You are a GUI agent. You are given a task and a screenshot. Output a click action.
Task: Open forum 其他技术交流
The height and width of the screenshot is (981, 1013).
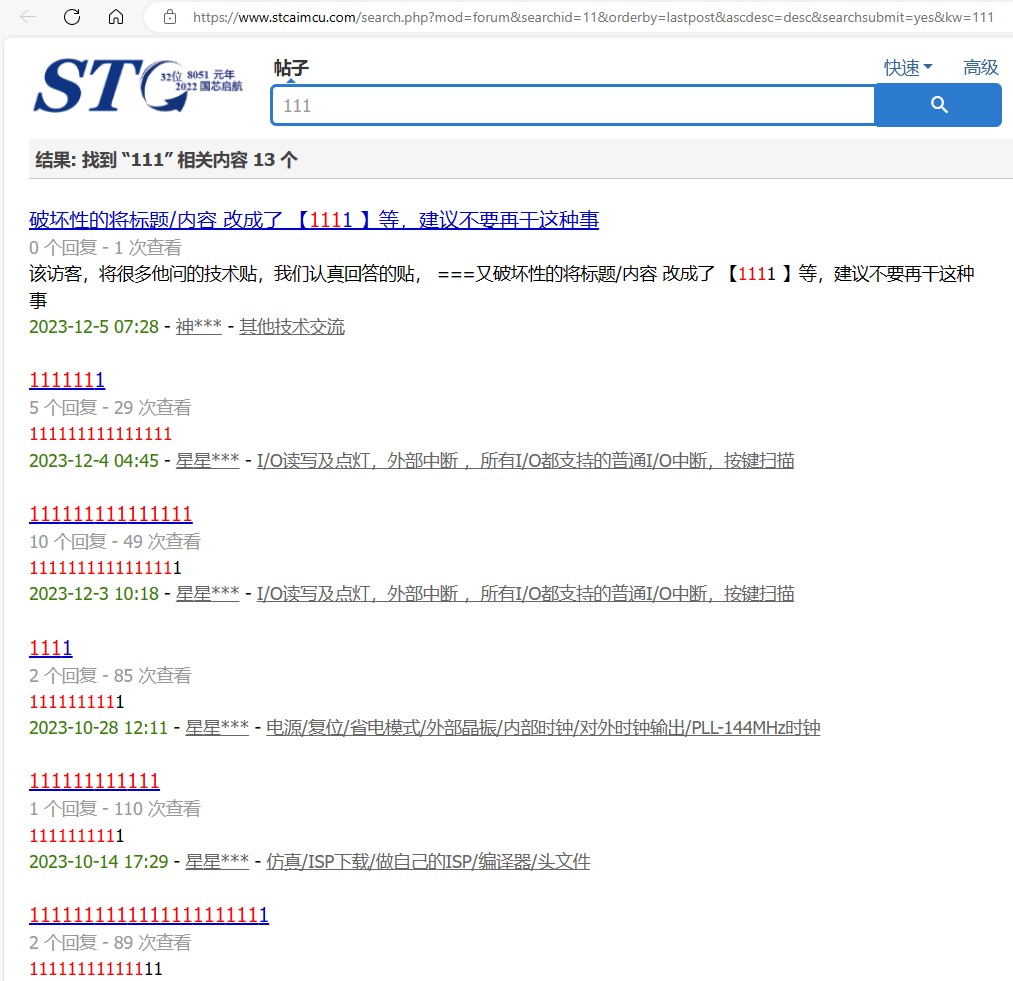(x=291, y=326)
